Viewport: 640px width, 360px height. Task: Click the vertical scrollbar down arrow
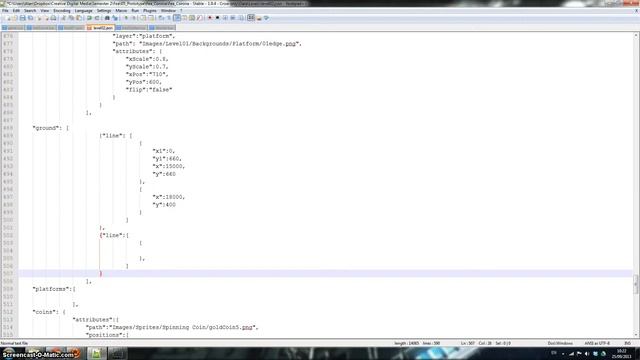(x=636, y=334)
